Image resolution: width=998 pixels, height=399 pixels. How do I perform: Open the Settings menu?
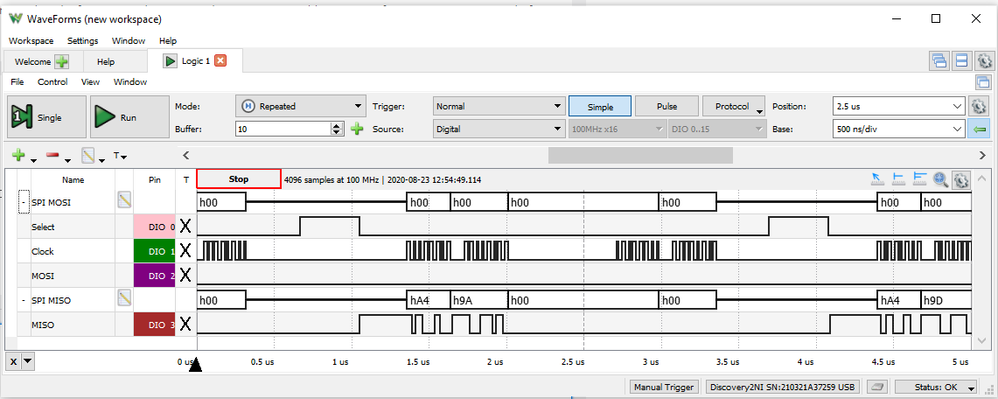coord(83,41)
